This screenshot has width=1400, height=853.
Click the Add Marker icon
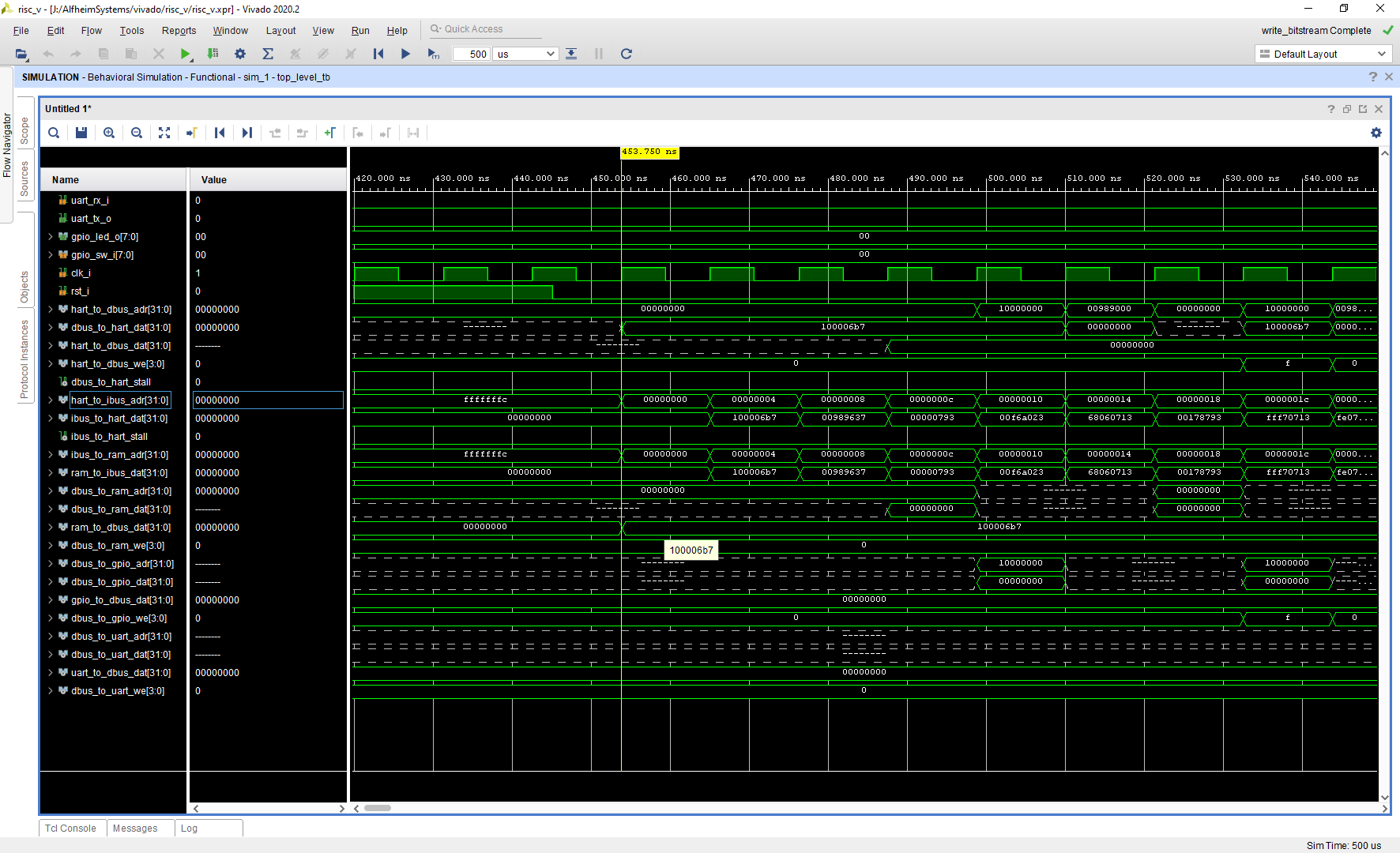point(330,133)
